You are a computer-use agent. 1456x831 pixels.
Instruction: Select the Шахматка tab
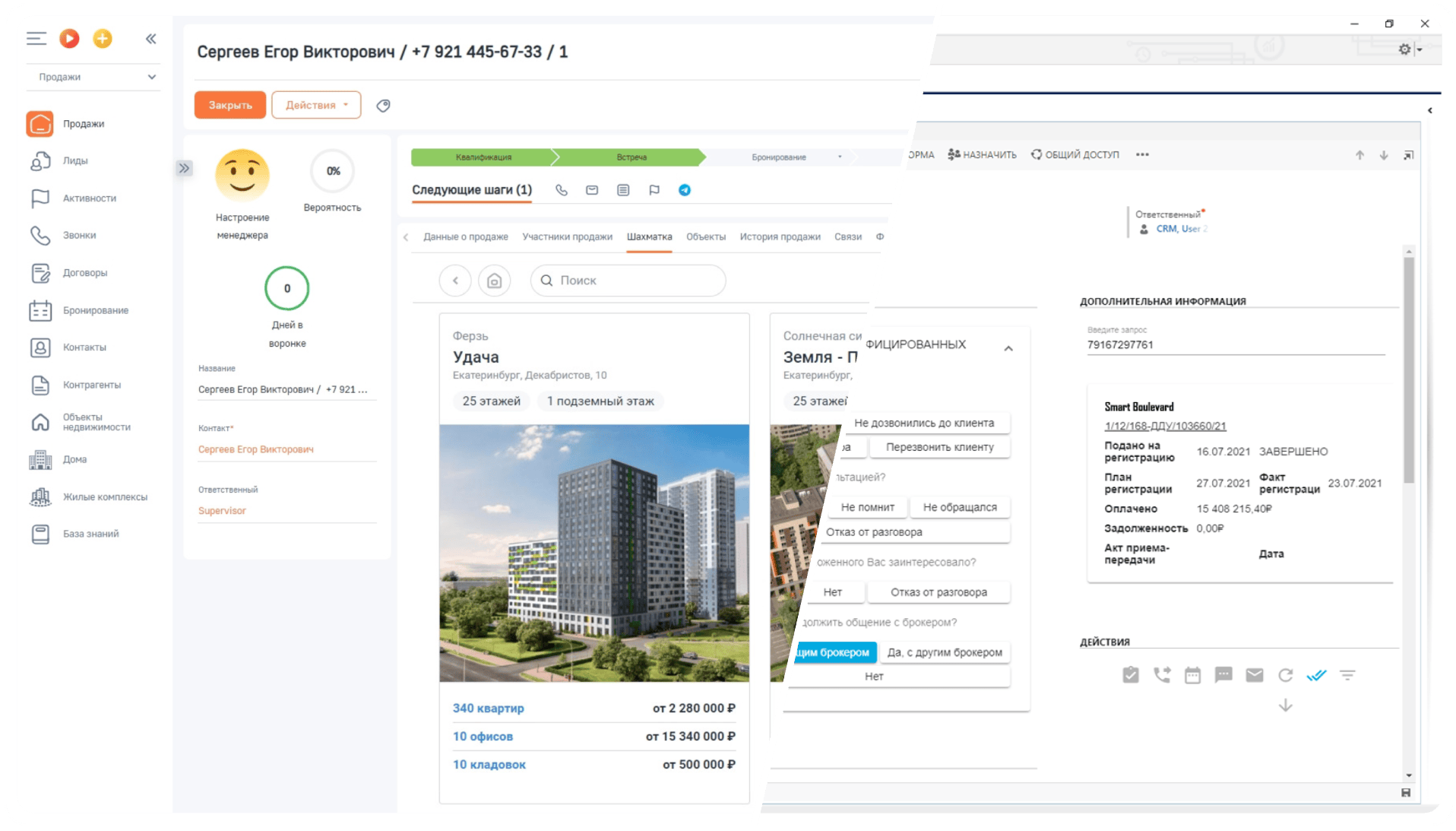click(x=650, y=237)
